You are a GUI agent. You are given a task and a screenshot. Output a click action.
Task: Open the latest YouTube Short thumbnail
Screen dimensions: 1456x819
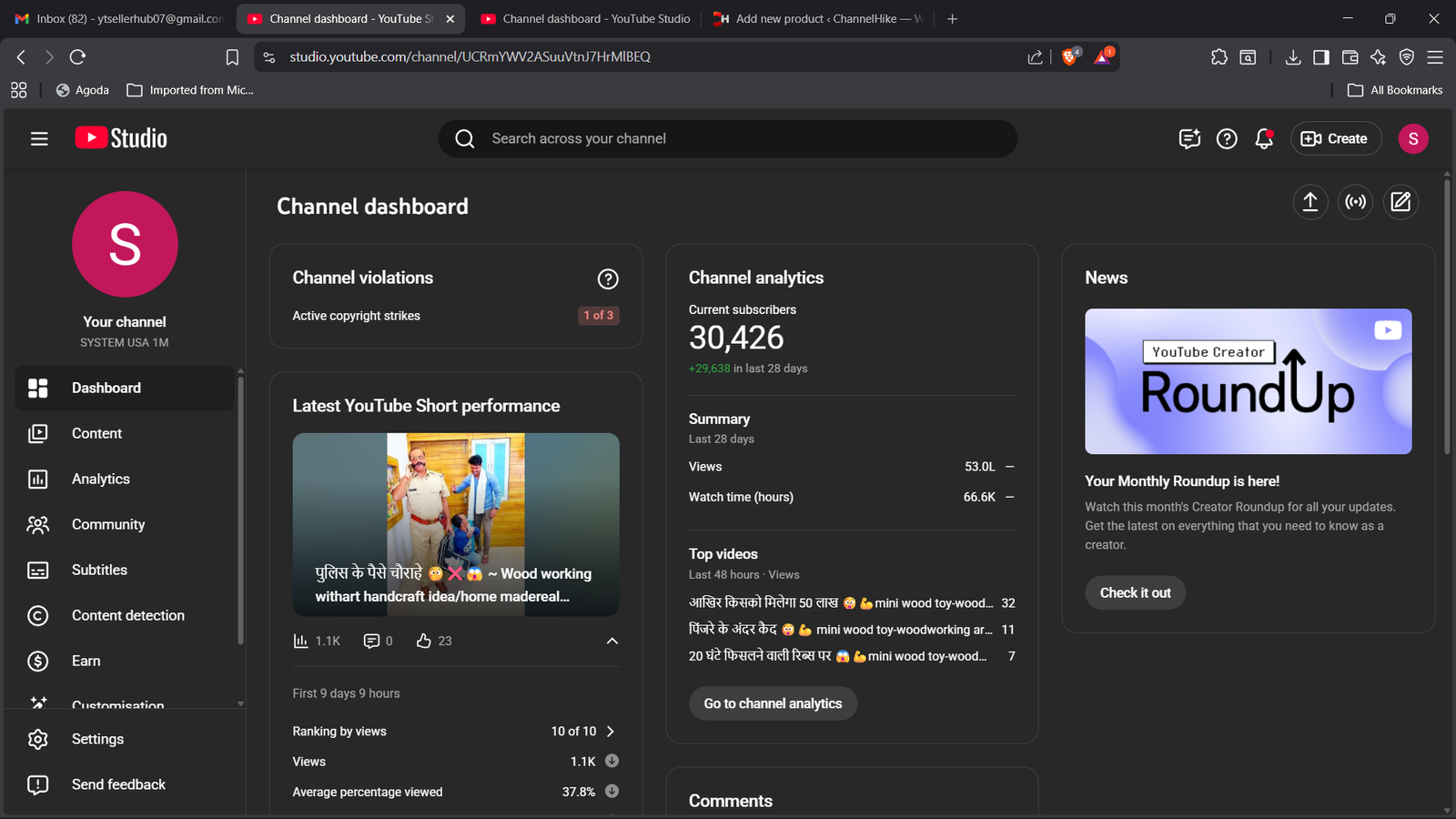456,524
